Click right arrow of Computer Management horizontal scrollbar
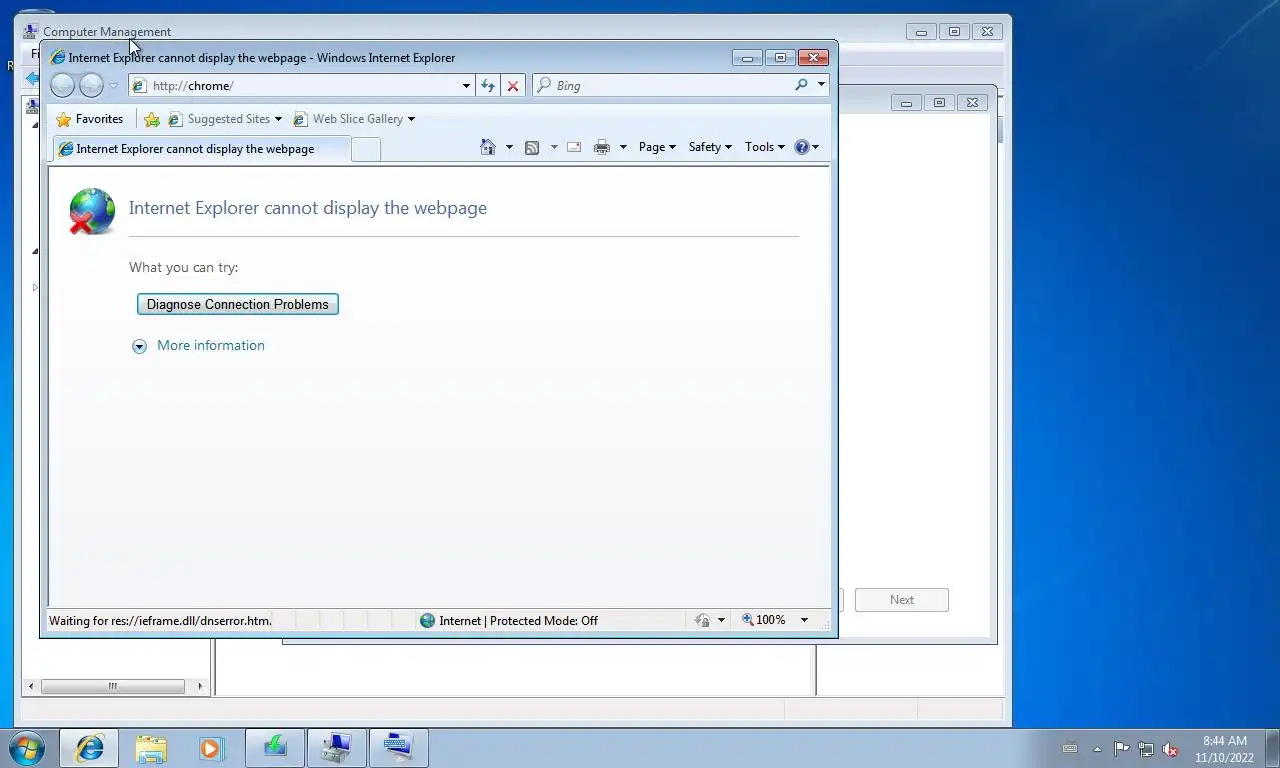This screenshot has height=768, width=1280. (x=200, y=686)
